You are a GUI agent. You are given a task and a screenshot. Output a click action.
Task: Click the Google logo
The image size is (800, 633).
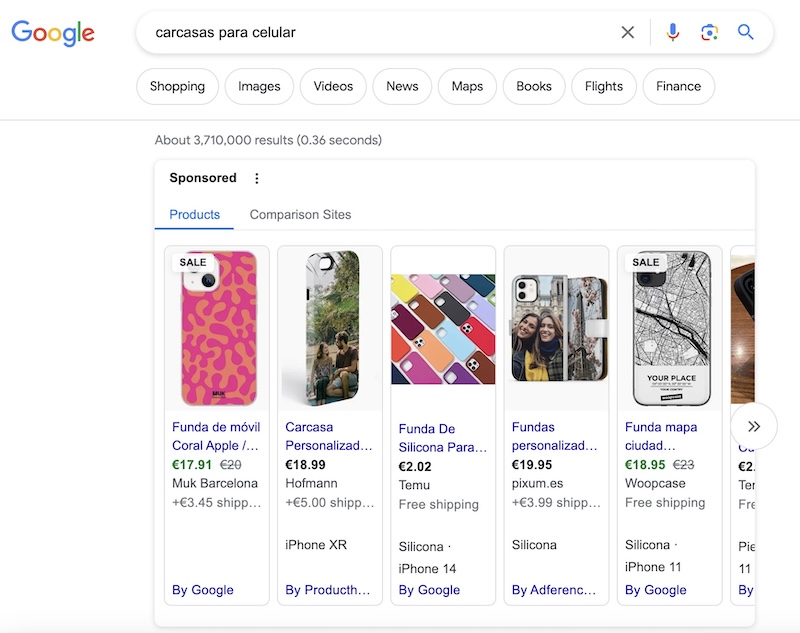coord(53,32)
